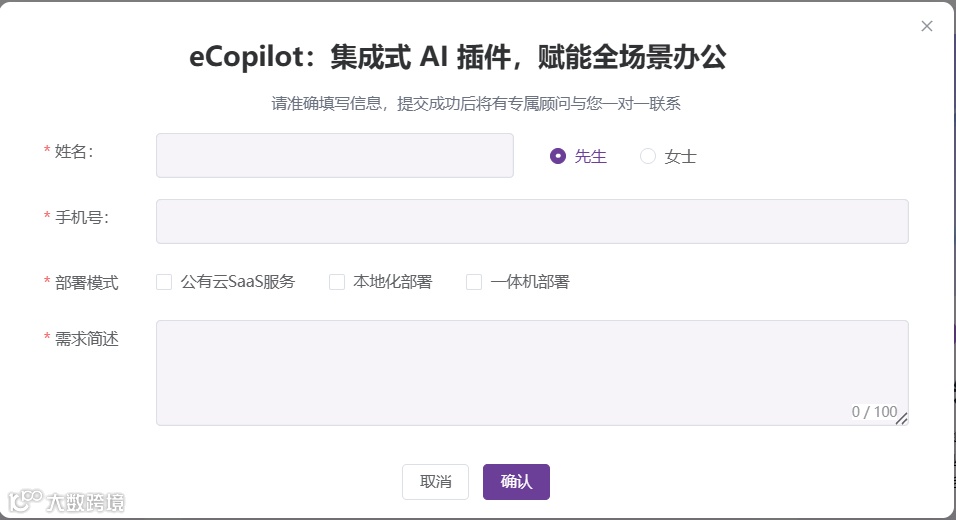Click the 0 / 100 character counter

pos(874,412)
